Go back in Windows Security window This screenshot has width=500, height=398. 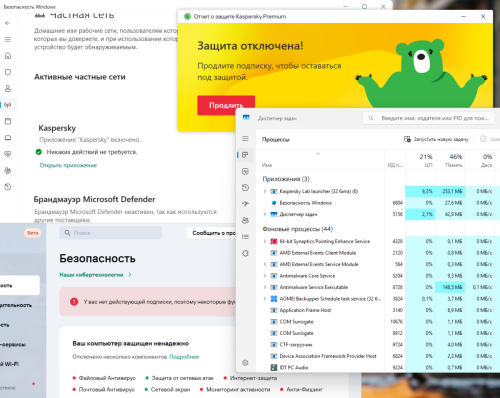pyautogui.click(x=8, y=23)
